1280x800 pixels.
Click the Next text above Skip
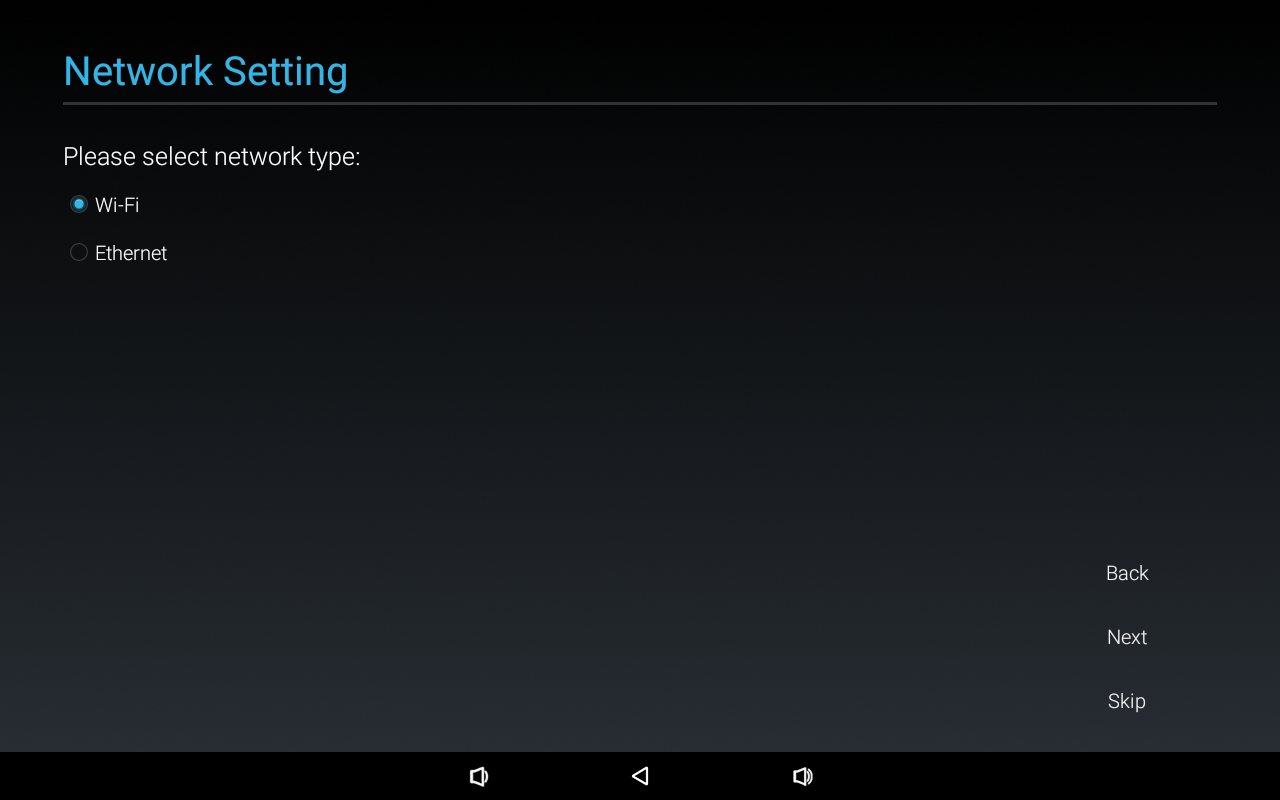(1127, 637)
